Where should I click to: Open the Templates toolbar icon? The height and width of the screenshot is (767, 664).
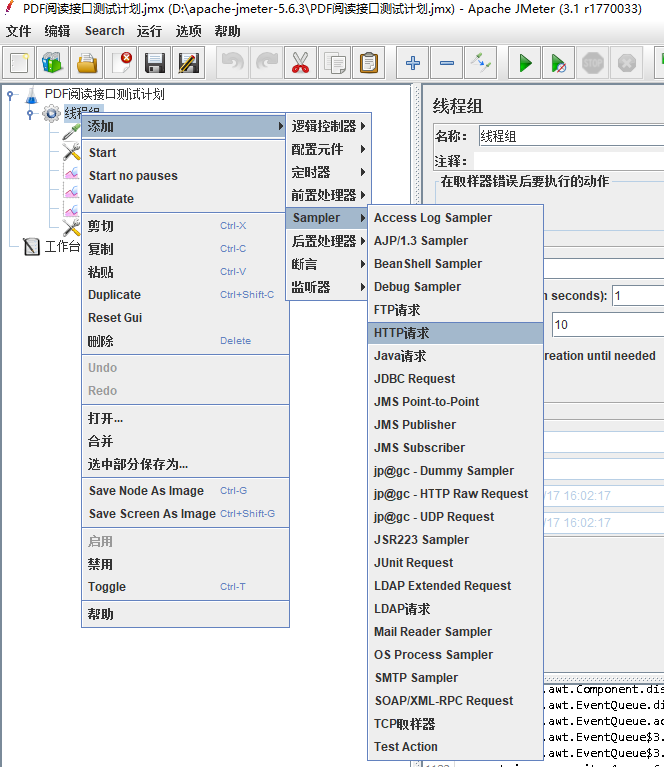[x=53, y=63]
